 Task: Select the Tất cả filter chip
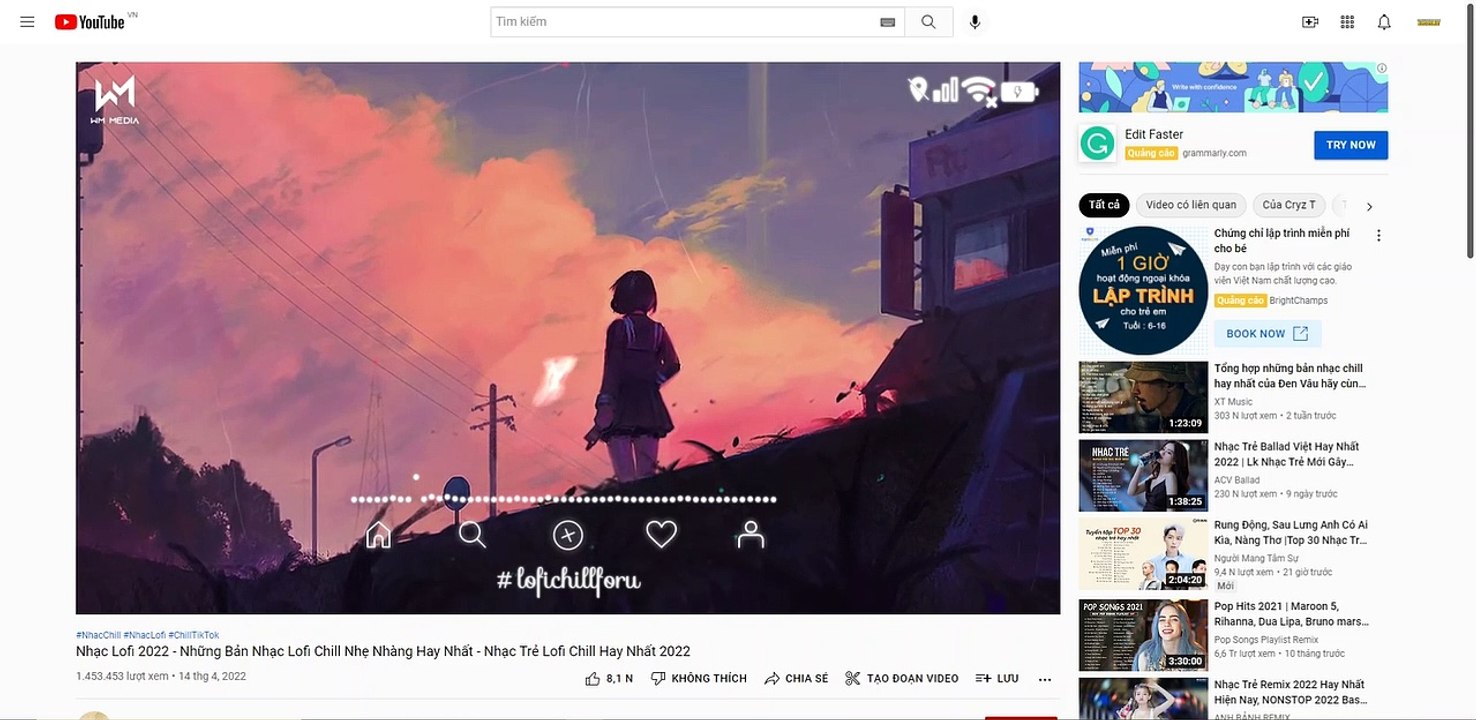click(x=1104, y=205)
